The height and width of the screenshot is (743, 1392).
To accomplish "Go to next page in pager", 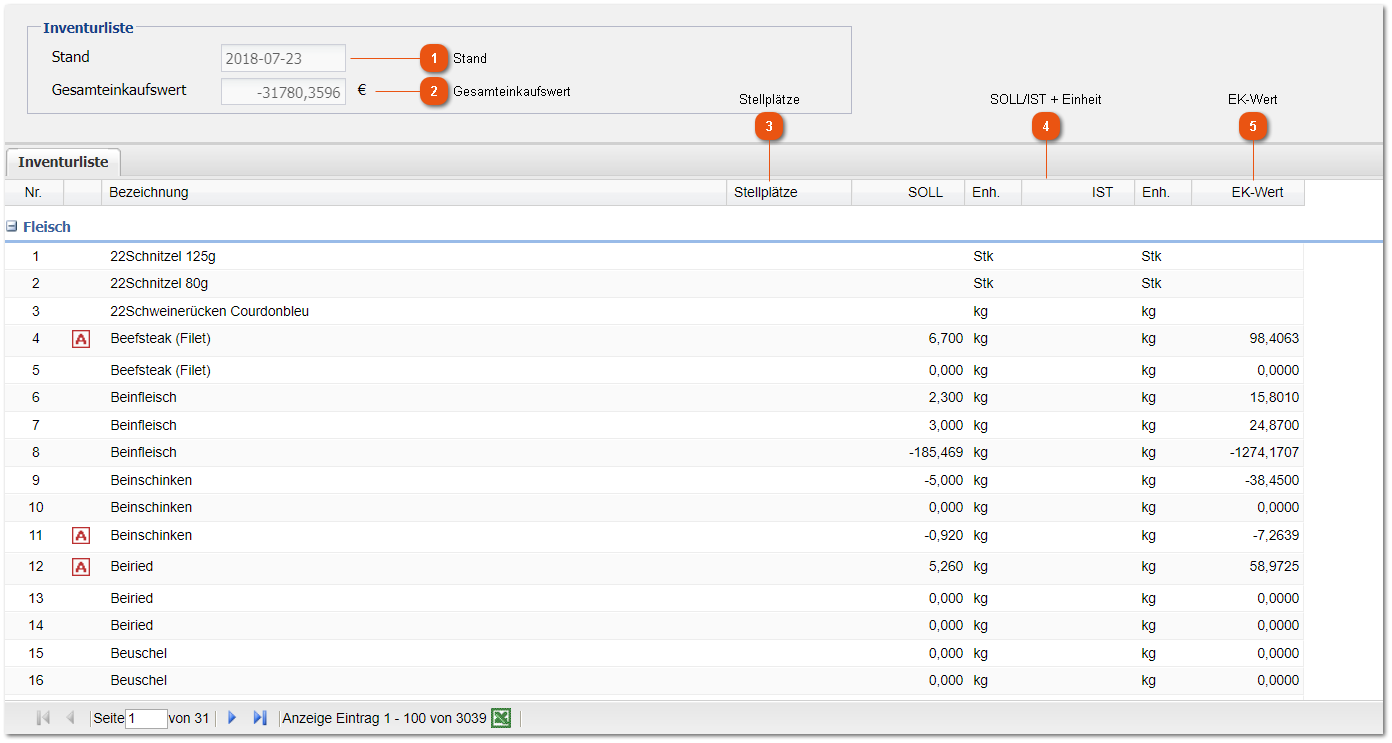I will [232, 718].
